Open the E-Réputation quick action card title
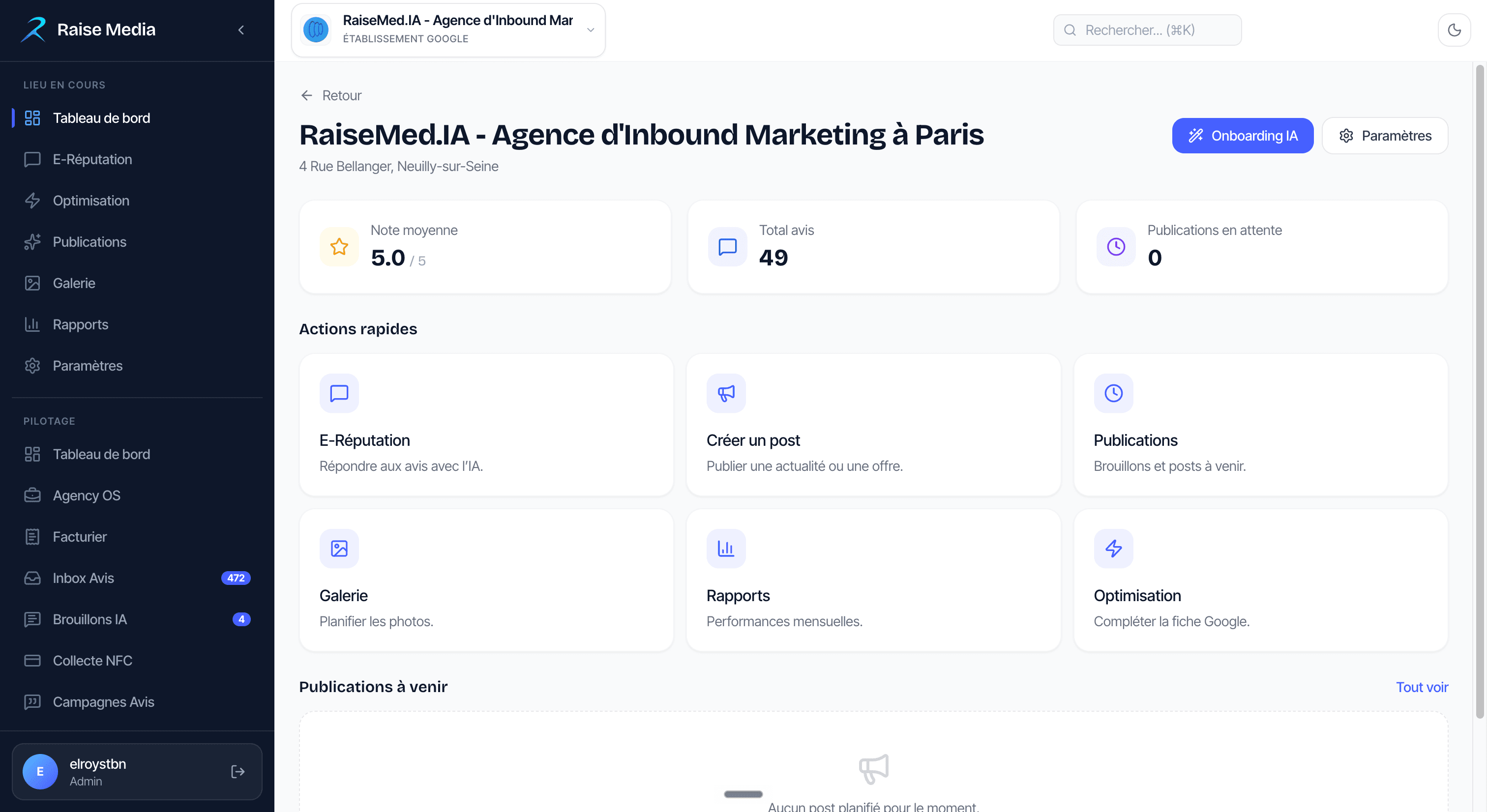 tap(365, 440)
